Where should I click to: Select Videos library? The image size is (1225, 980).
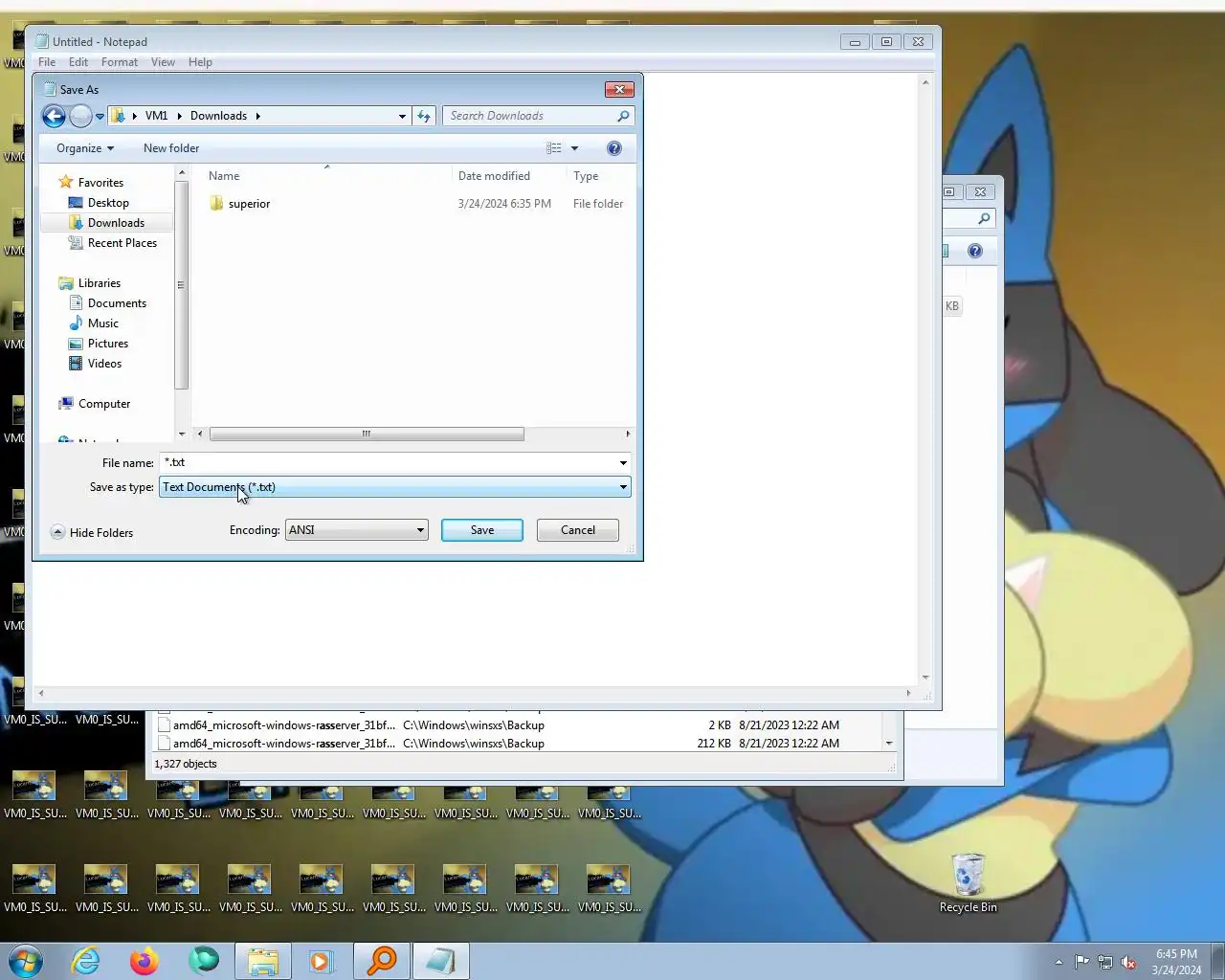coord(104,364)
